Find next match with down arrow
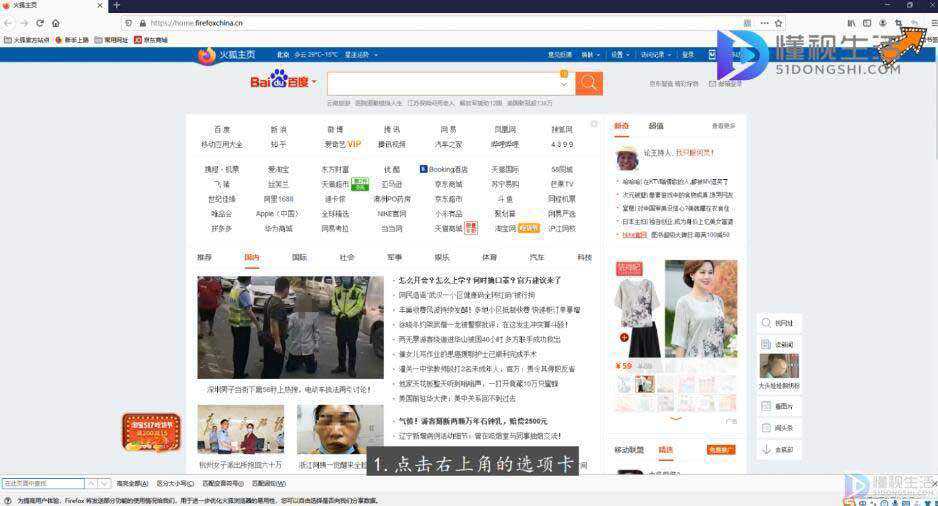 tap(105, 483)
